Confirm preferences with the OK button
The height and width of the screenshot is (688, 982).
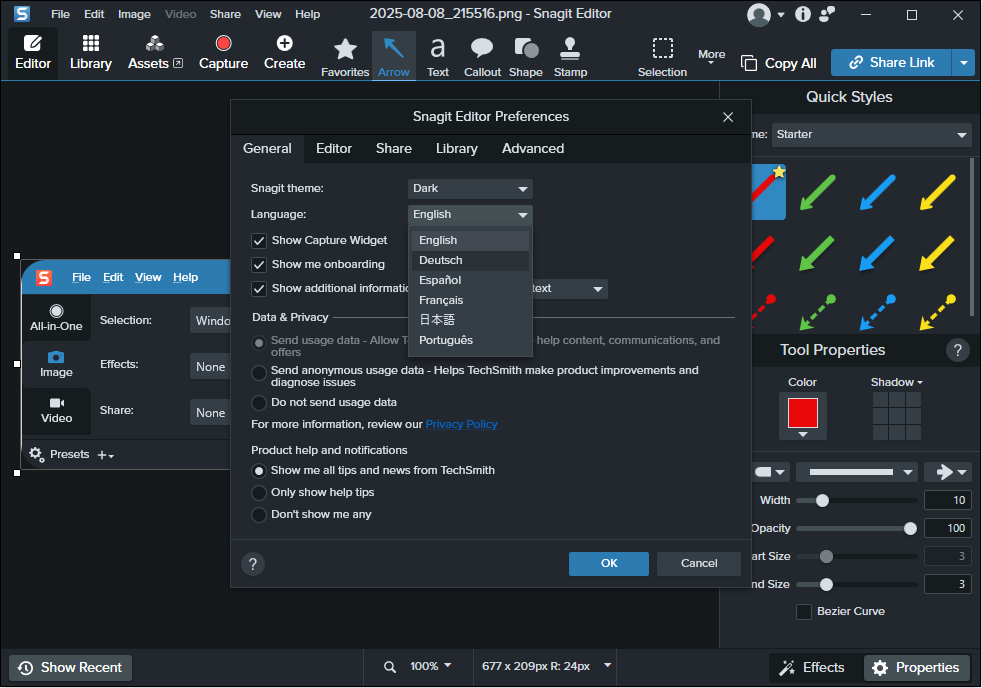609,564
